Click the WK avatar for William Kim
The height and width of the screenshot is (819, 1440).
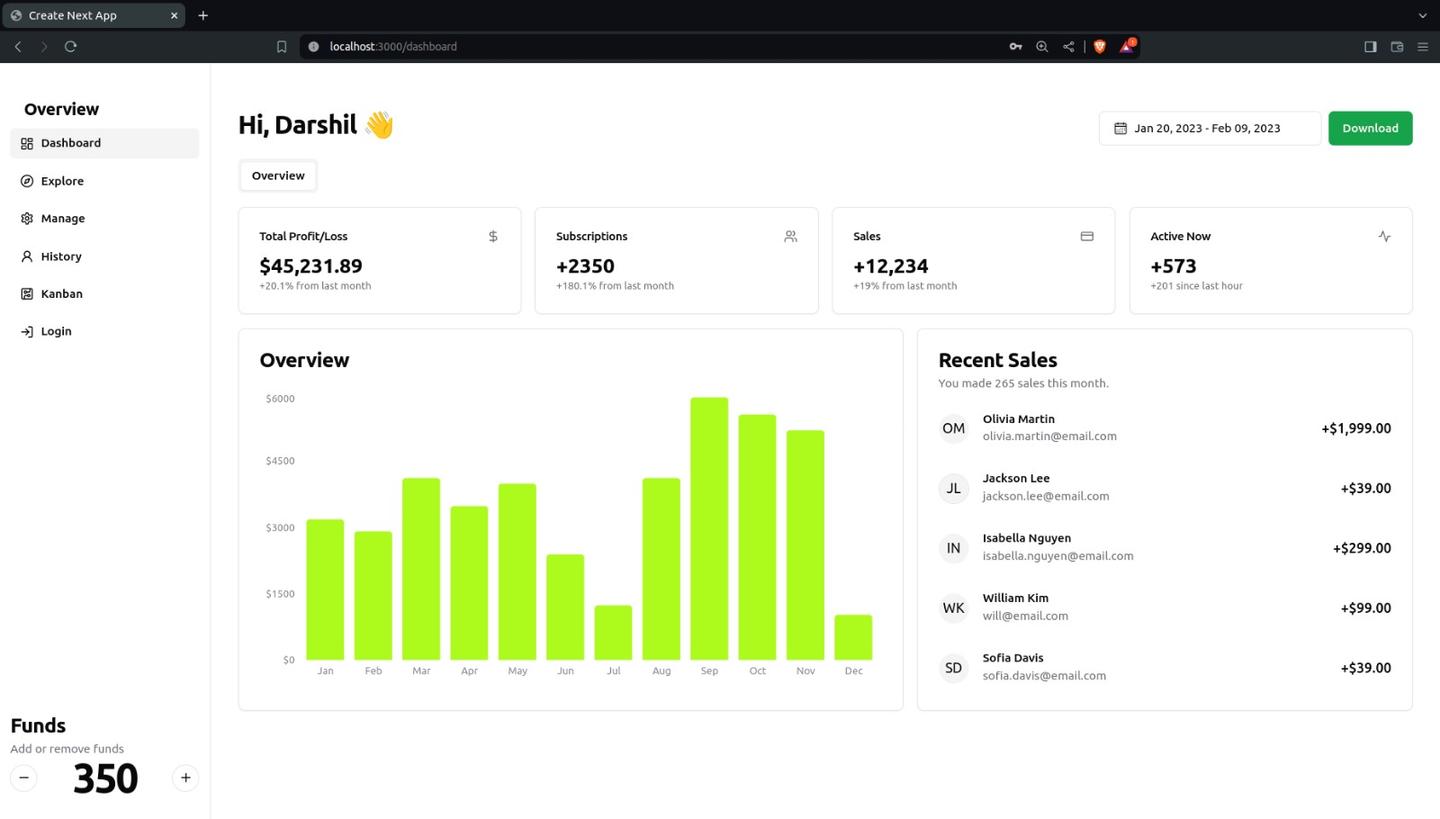coord(954,608)
